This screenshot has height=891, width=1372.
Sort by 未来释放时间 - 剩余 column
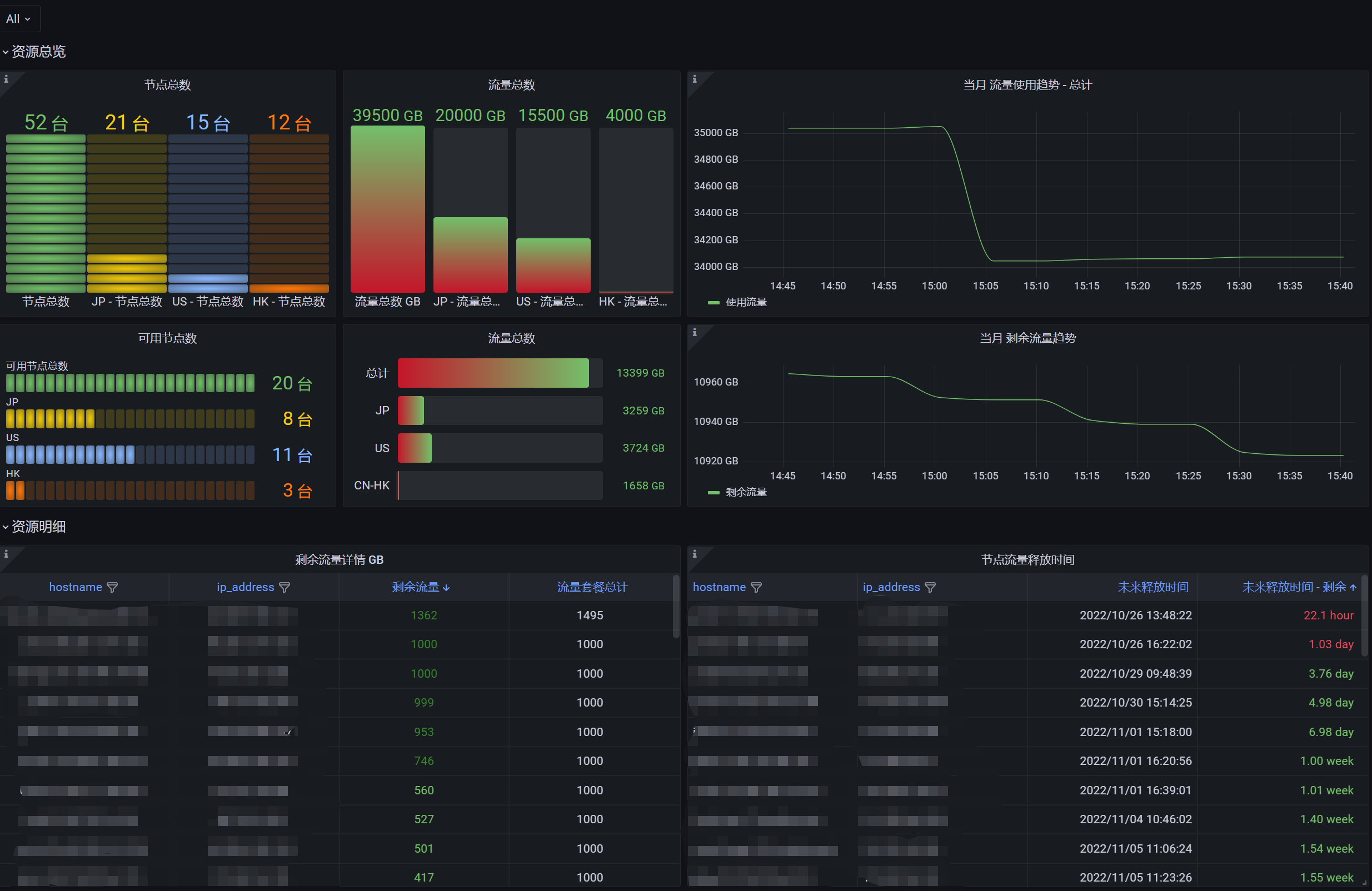tap(1293, 587)
